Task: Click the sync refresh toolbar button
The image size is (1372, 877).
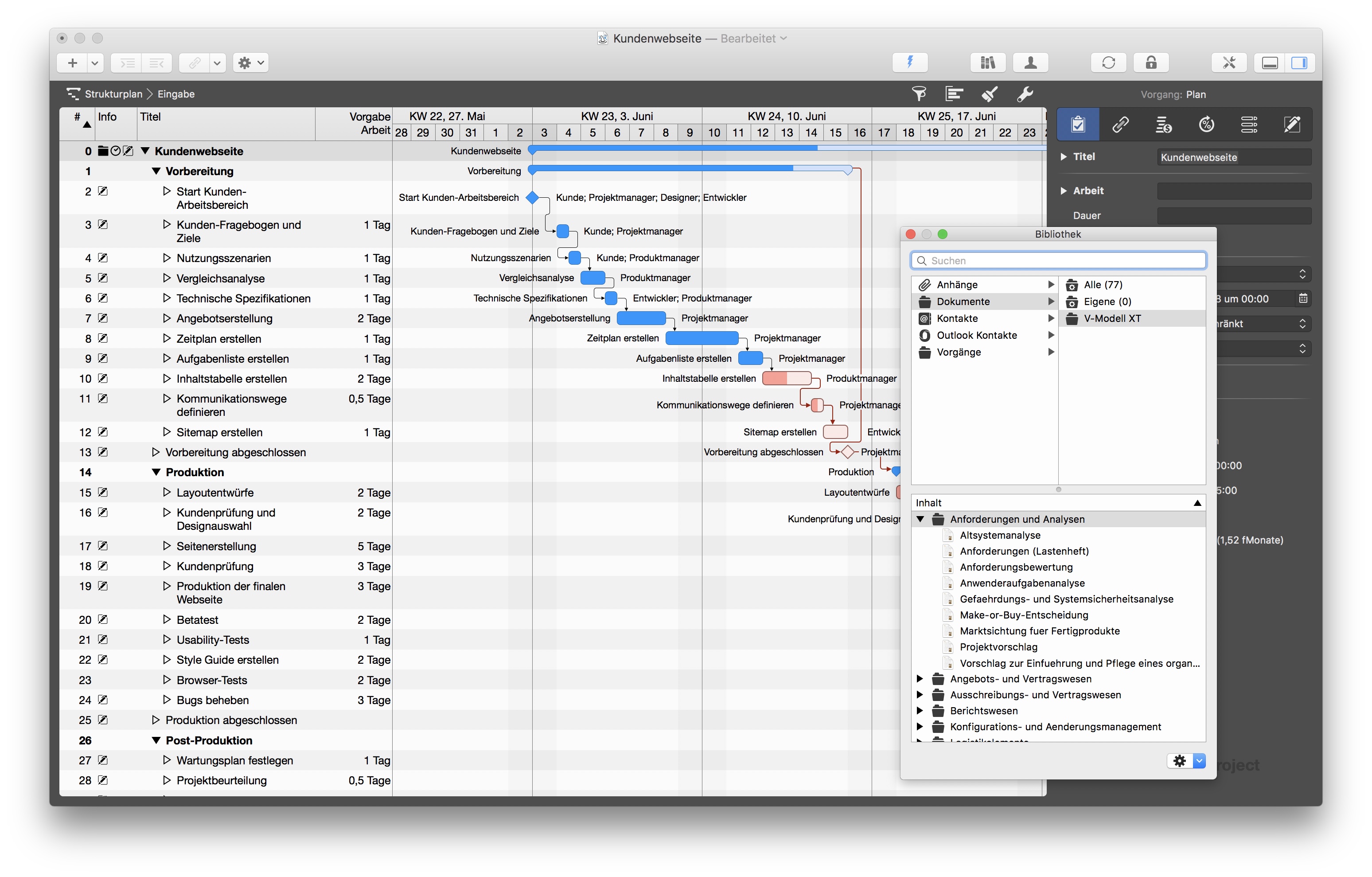Action: (x=1108, y=63)
